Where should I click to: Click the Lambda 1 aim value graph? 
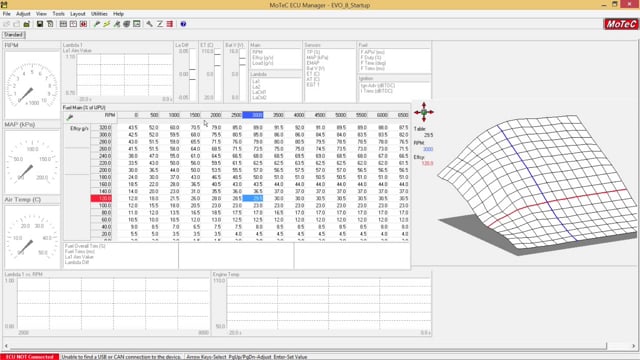(124, 76)
